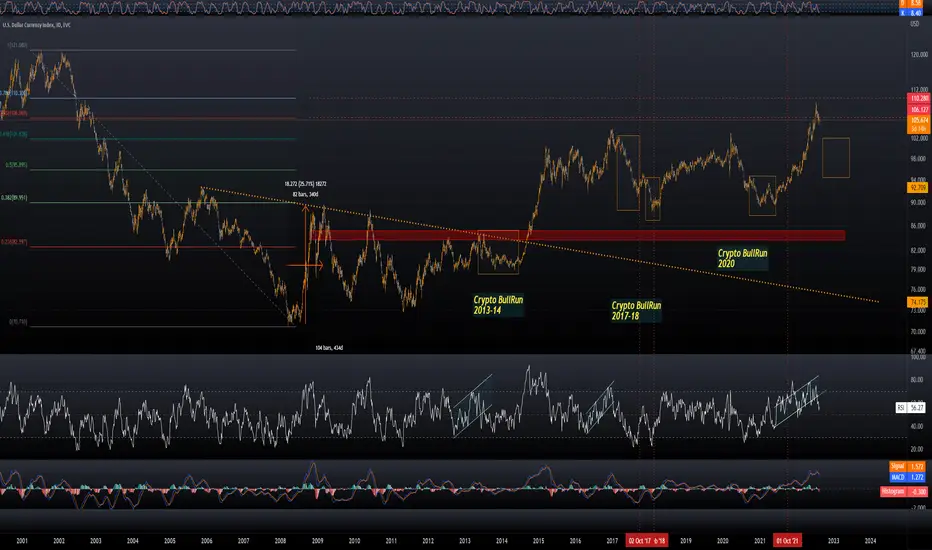
Task: Select the Crypto BullRun 2020 annotation
Action: click(742, 259)
